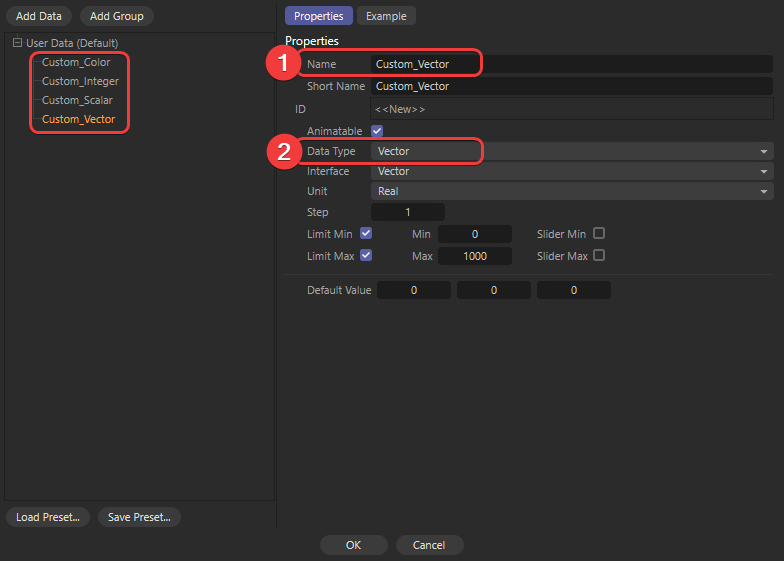Enable the Slider Max checkbox
This screenshot has width=784, height=561.
click(599, 255)
